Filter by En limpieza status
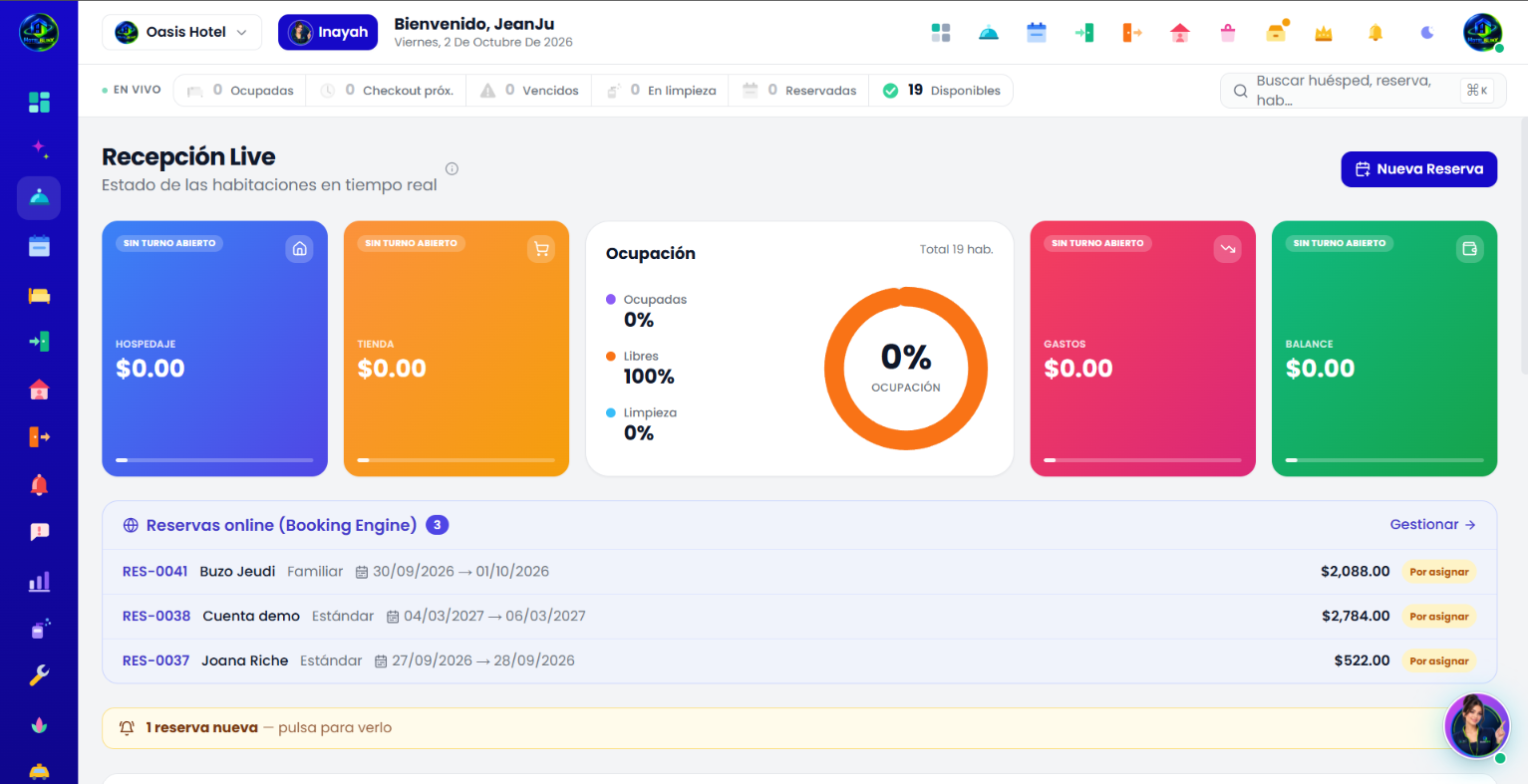 point(660,91)
